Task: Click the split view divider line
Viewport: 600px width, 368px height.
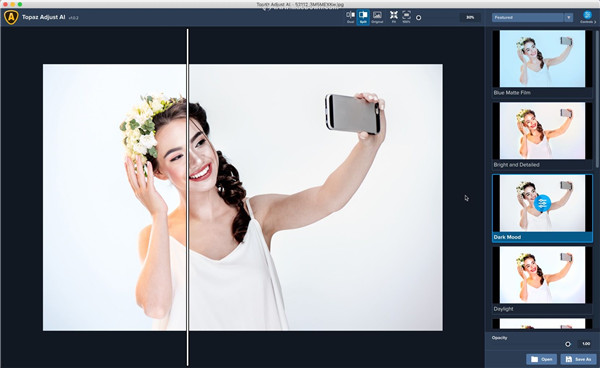Action: click(188, 197)
